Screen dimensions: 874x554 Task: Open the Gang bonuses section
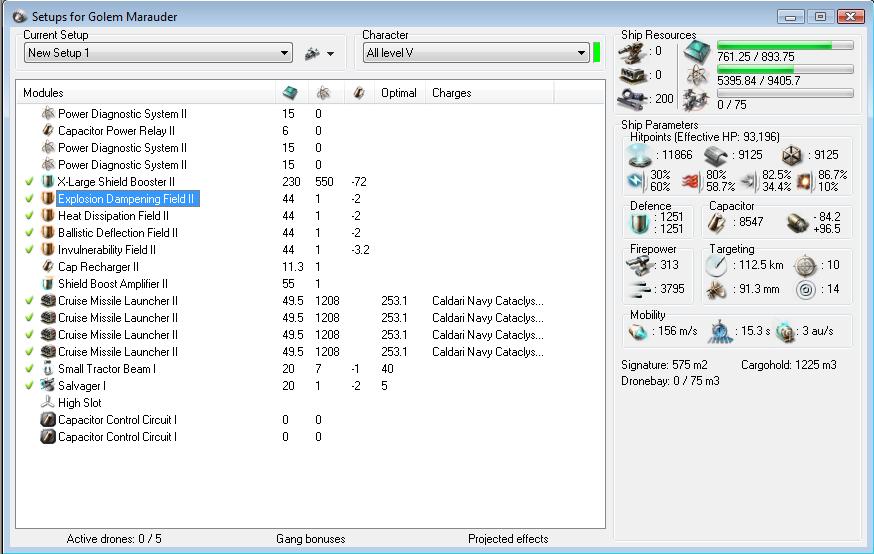[310, 539]
